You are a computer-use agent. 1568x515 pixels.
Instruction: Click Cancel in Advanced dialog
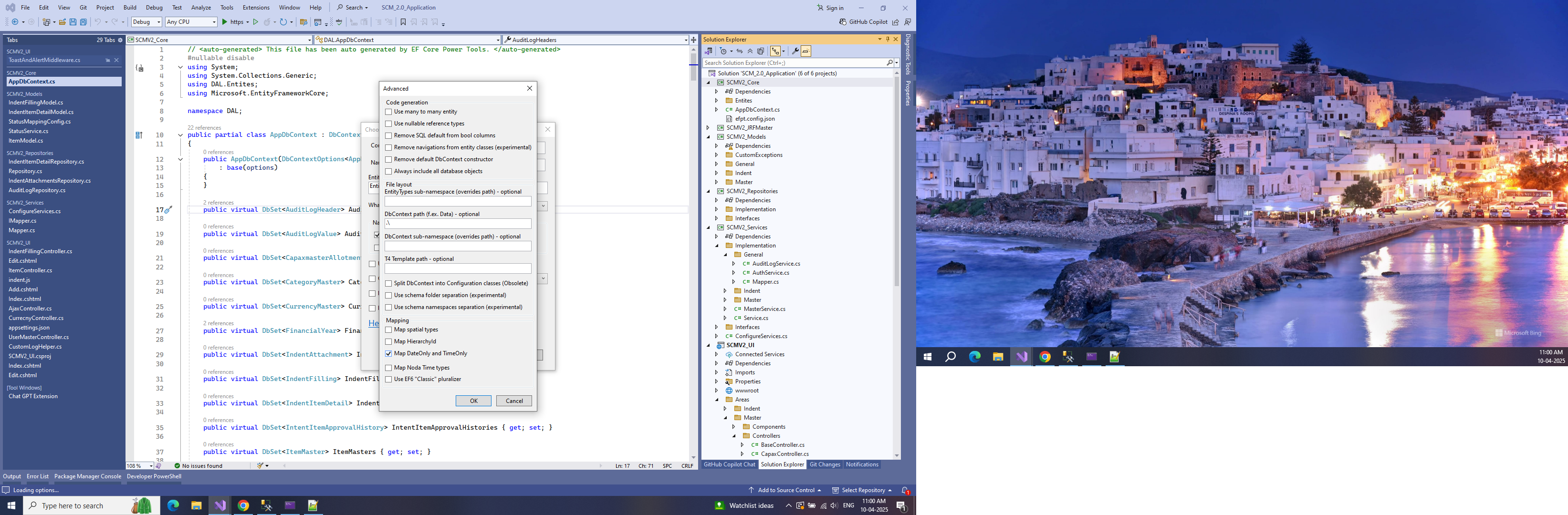click(x=514, y=401)
